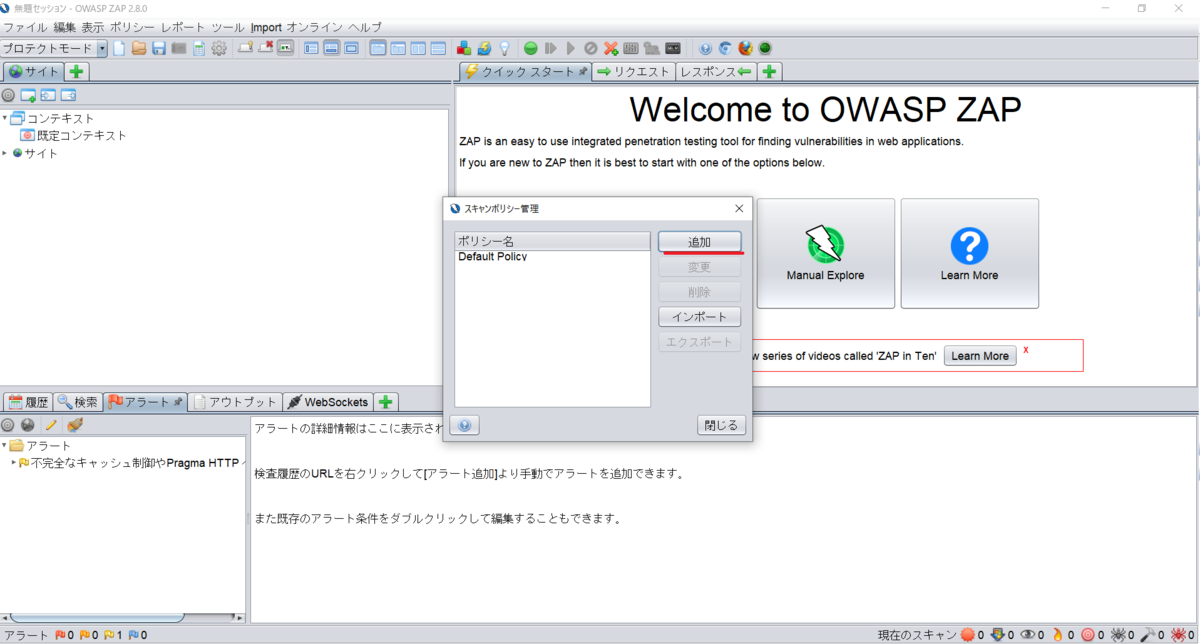This screenshot has height=644, width=1200.
Task: Expand the サイト tree node
Action: [4, 153]
